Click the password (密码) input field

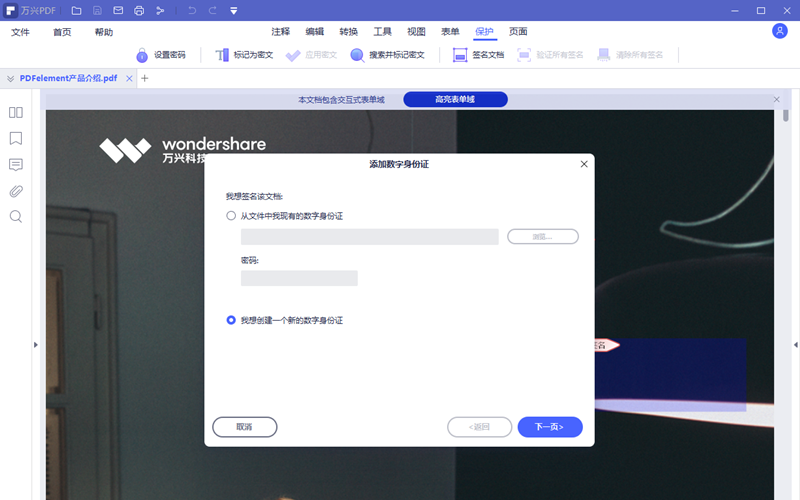(299, 278)
